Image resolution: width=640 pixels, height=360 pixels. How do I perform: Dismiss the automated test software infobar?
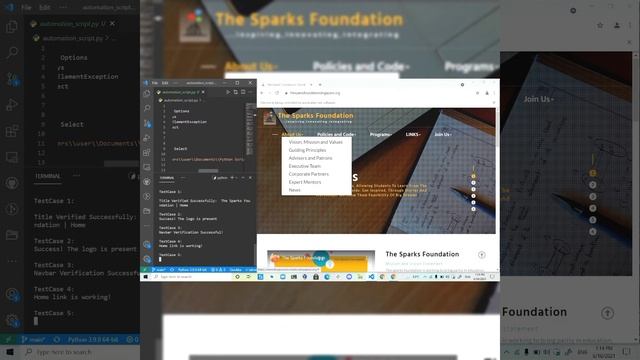coord(493,102)
